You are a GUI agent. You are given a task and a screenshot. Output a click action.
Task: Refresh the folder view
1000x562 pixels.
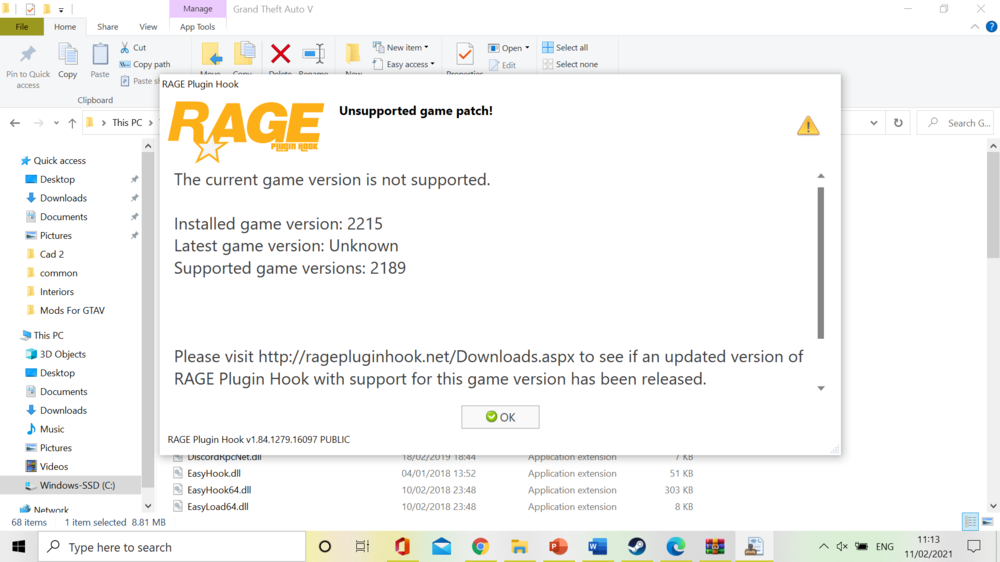tap(898, 123)
